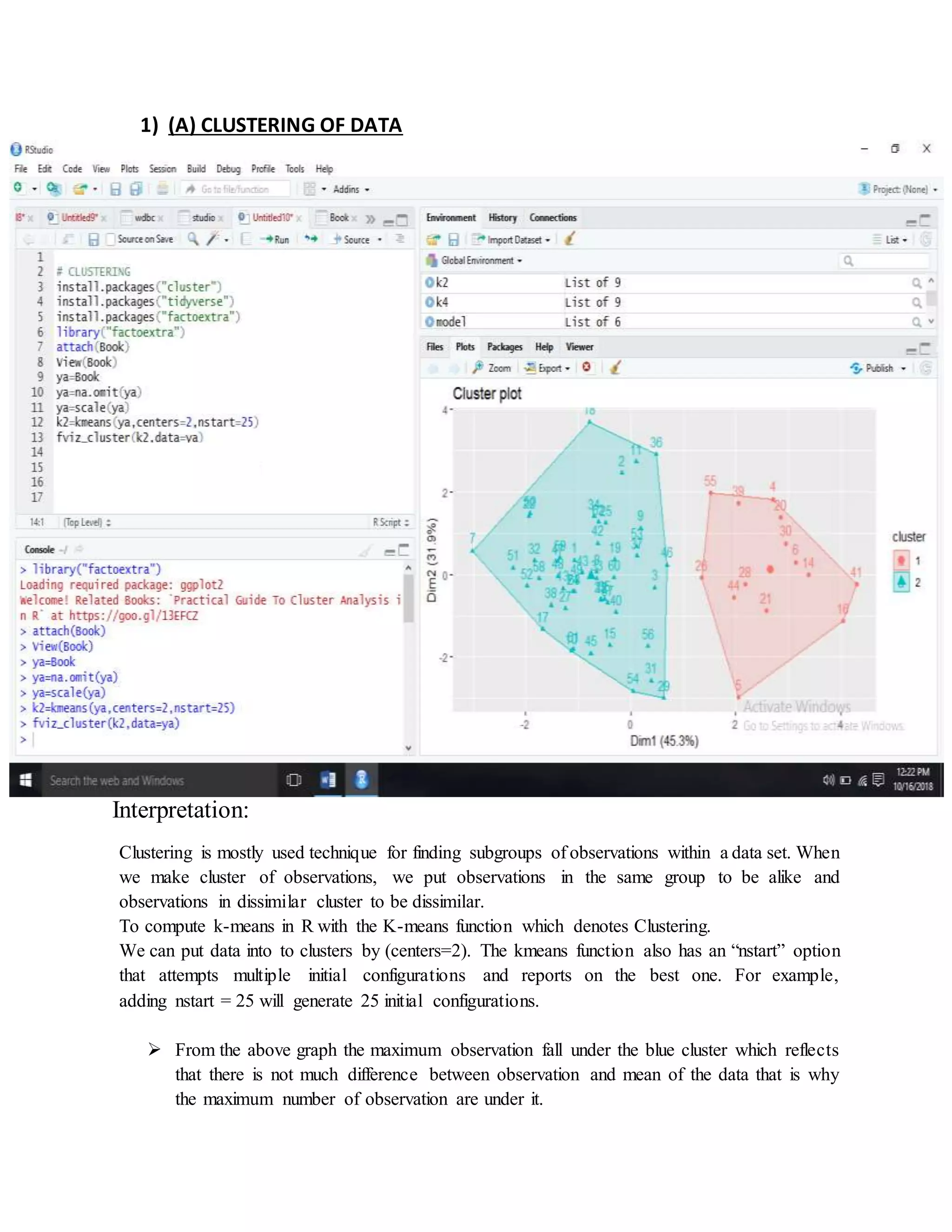This screenshot has width=952, height=1232.
Task: Open the Windows Start menu
Action: (x=26, y=780)
